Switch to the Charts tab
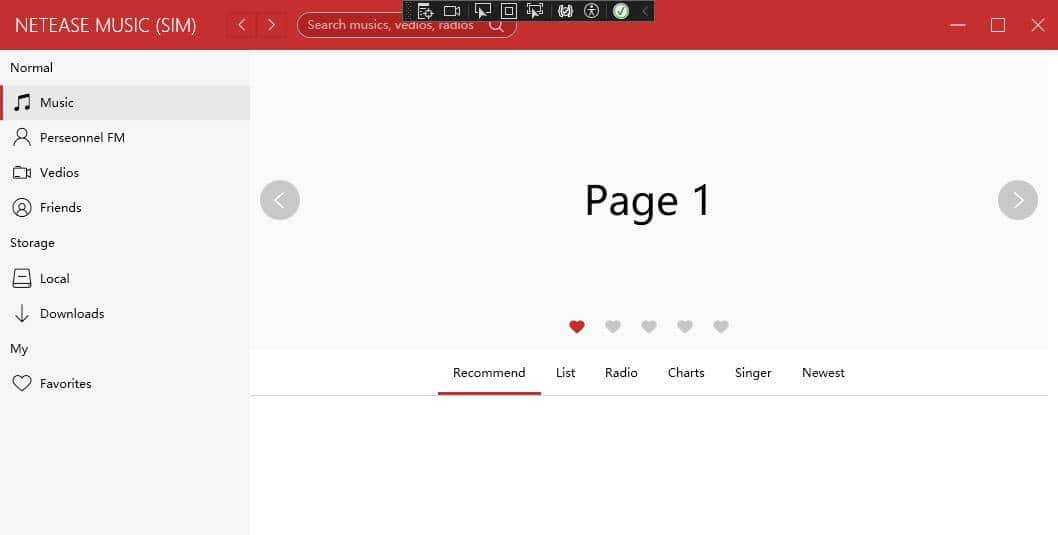The width and height of the screenshot is (1058, 535). [686, 372]
